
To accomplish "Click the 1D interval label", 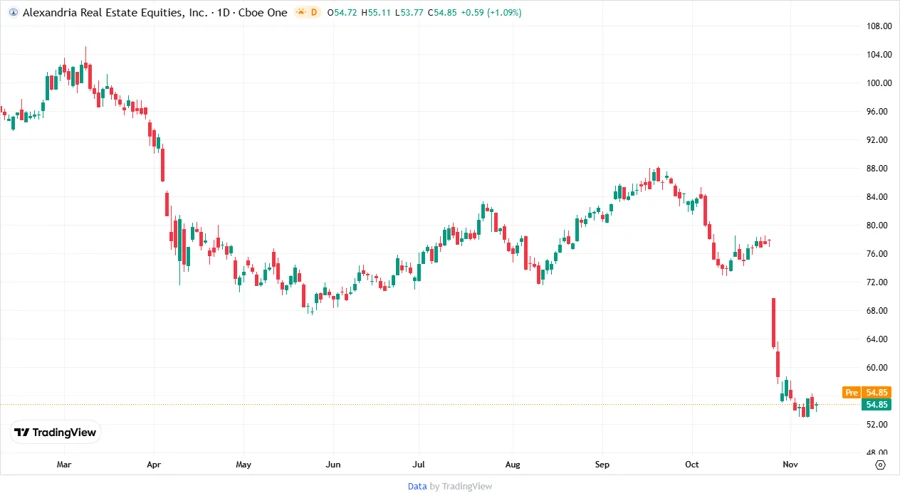I will pyautogui.click(x=223, y=12).
